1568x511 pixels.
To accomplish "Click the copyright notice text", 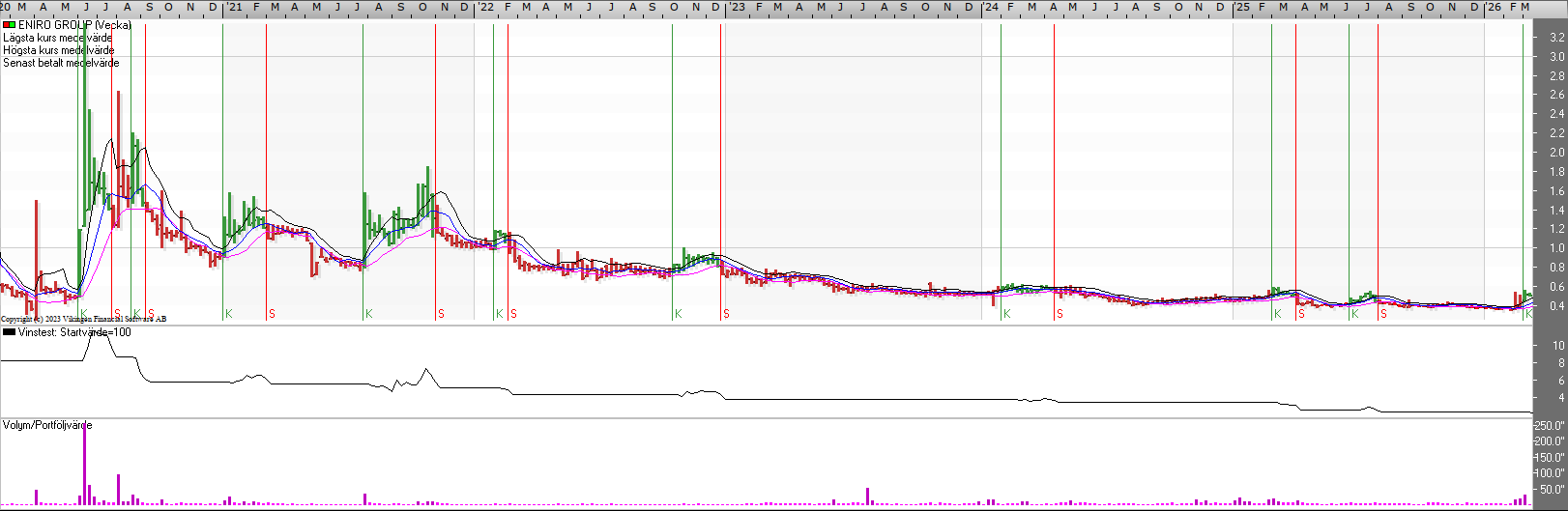I will pos(83,319).
